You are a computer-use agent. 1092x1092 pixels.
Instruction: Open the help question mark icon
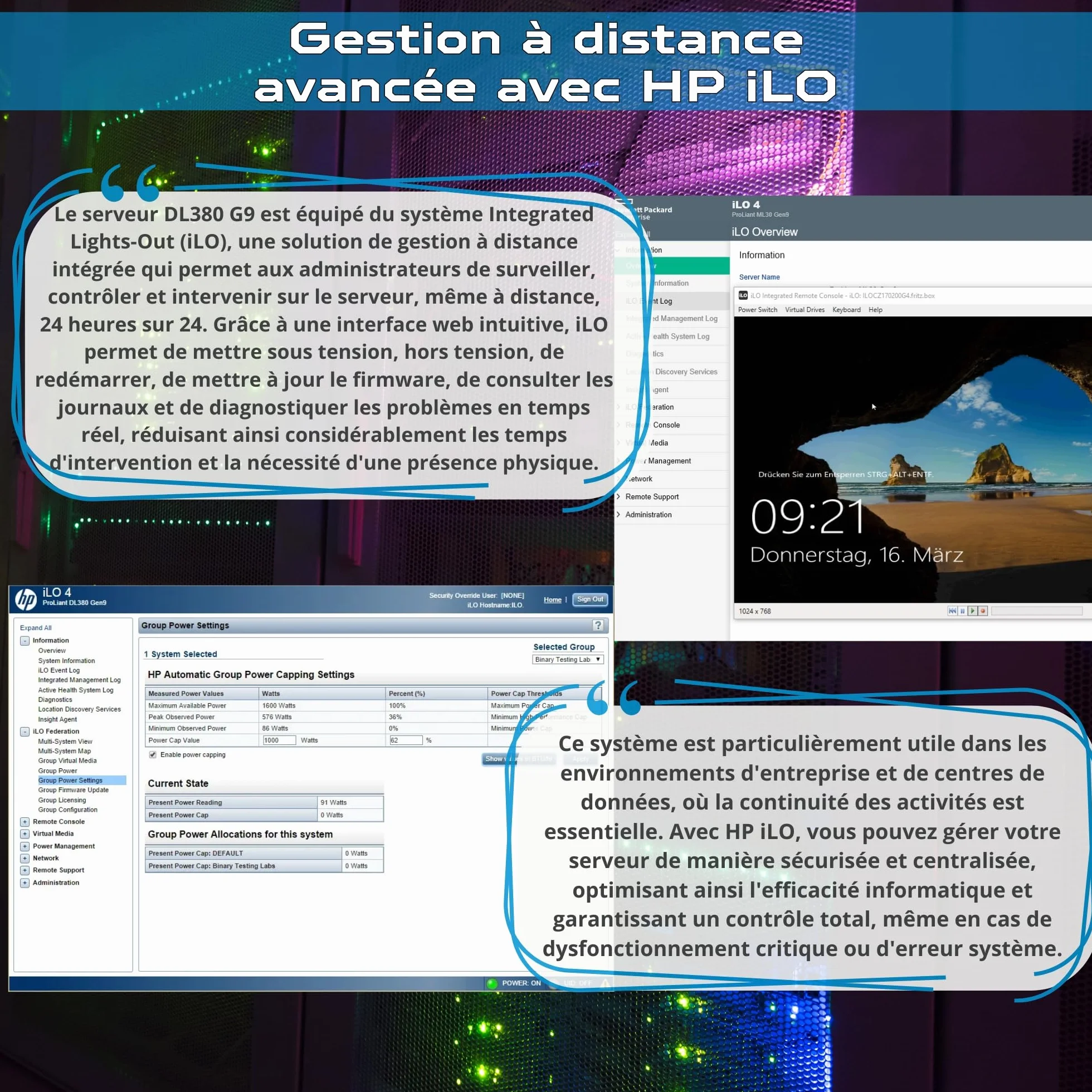coord(598,625)
